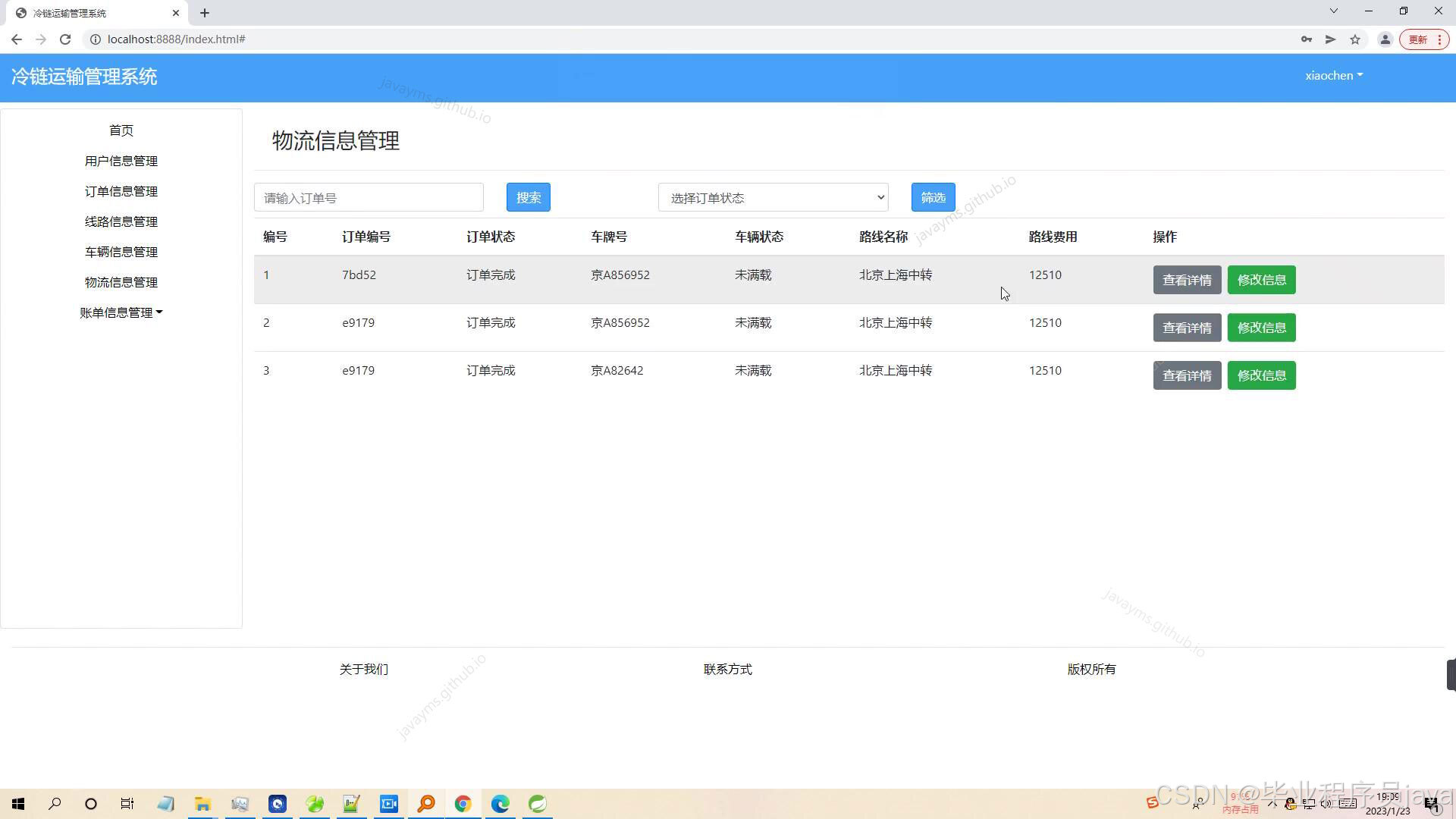
Task: Click 查看详情 for order 7bd52
Action: point(1187,279)
